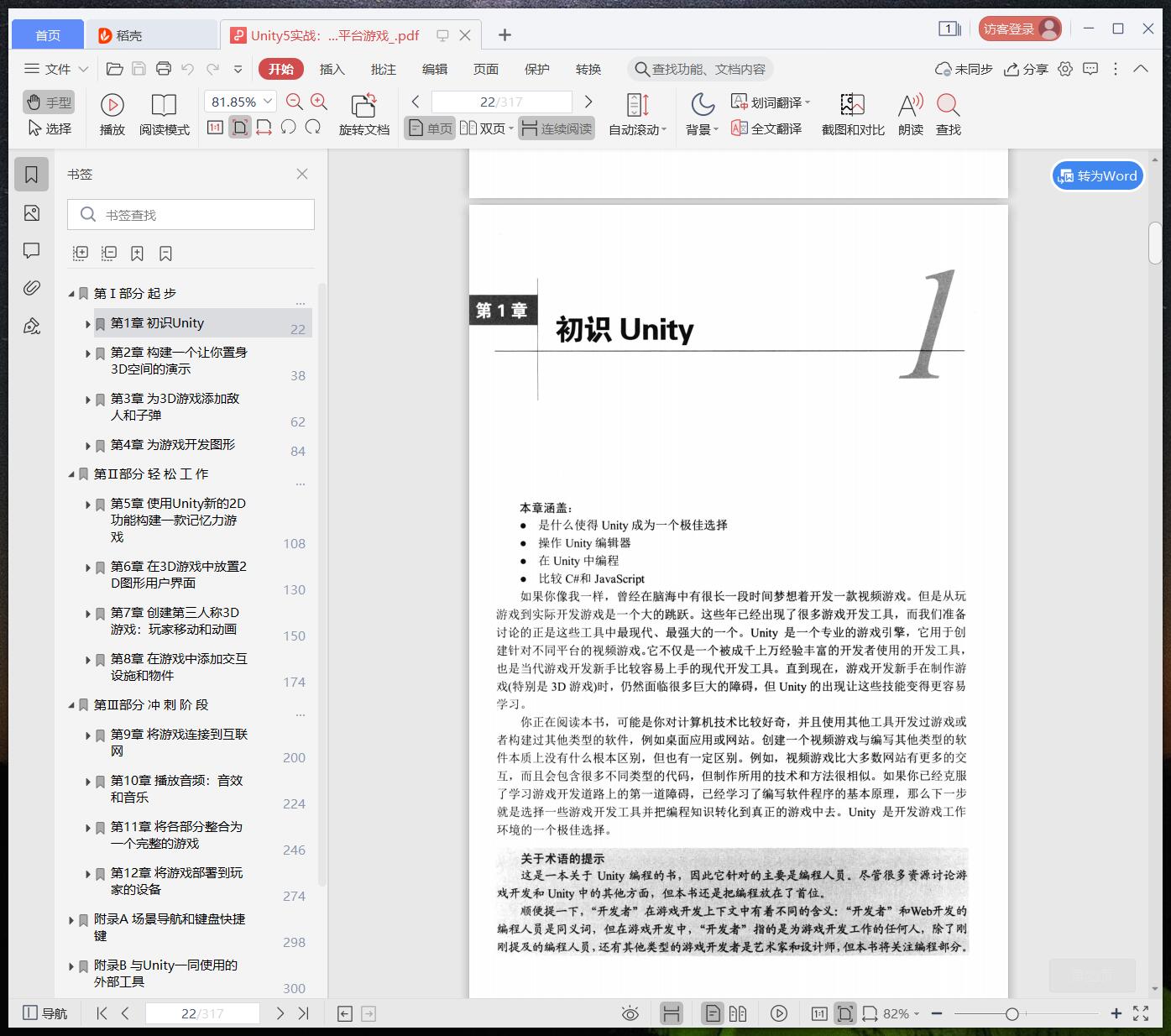1171x1036 pixels.
Task: Open the 编辑 ribbon tab
Action: pyautogui.click(x=435, y=69)
